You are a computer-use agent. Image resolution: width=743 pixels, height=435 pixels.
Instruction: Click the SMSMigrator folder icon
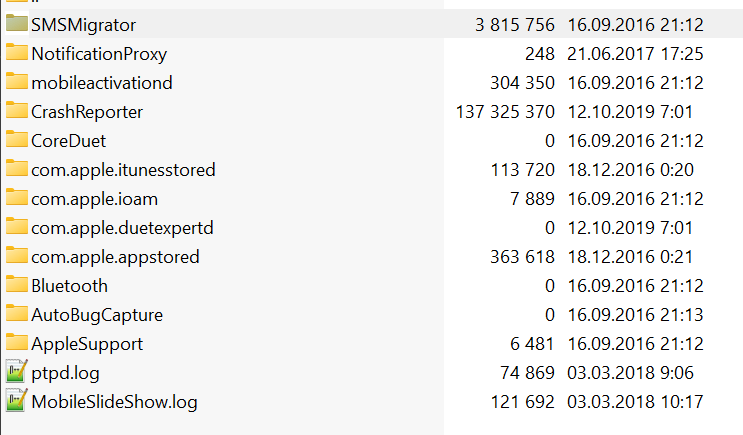[x=17, y=23]
